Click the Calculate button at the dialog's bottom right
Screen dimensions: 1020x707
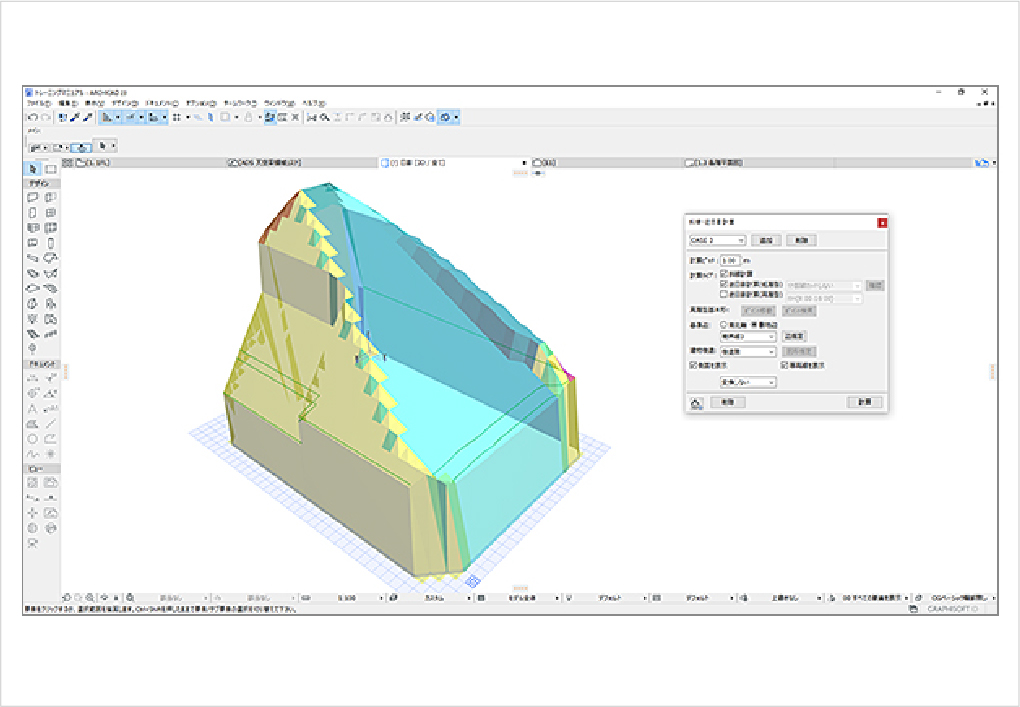click(865, 402)
